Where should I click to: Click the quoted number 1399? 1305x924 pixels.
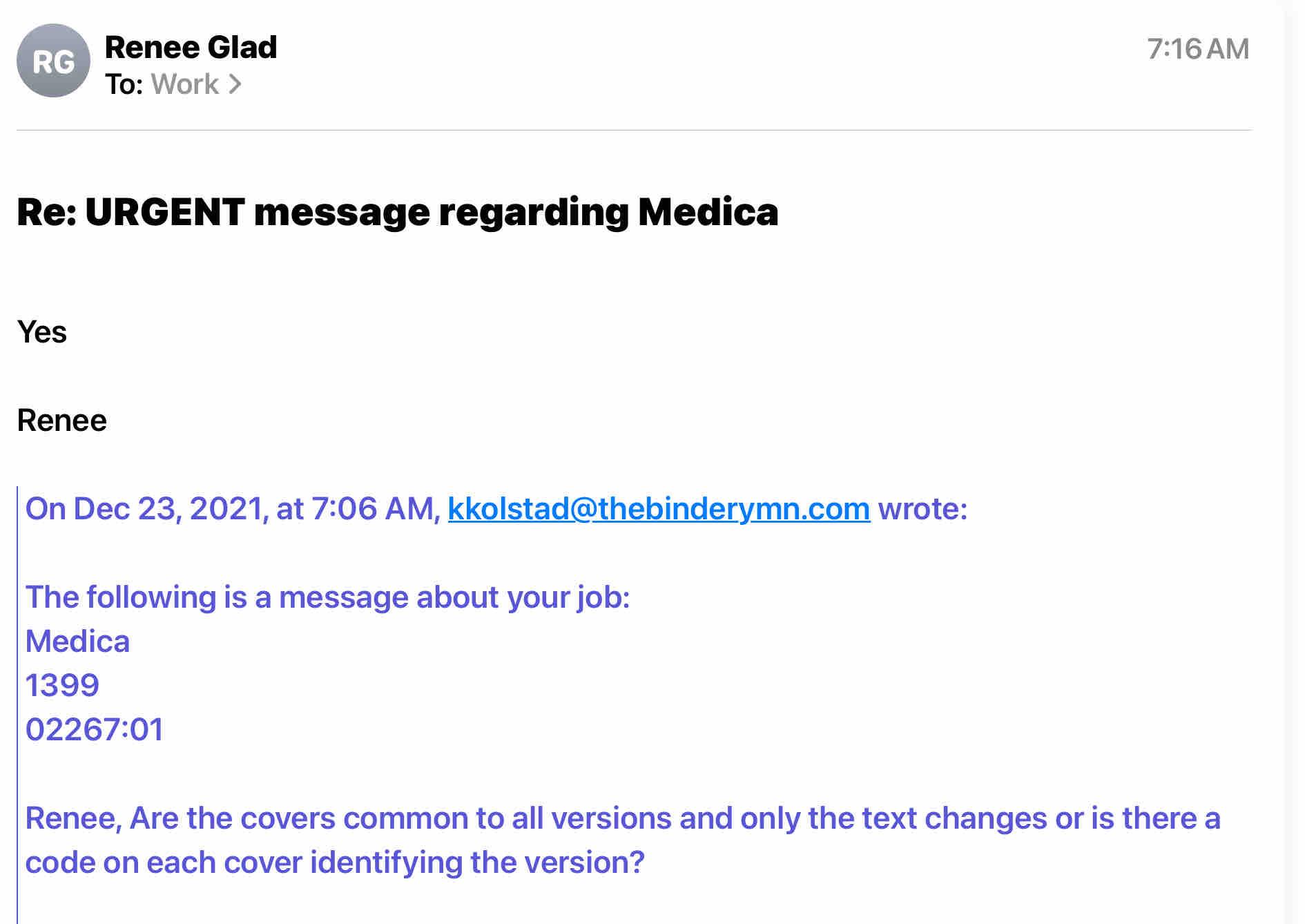coord(62,686)
